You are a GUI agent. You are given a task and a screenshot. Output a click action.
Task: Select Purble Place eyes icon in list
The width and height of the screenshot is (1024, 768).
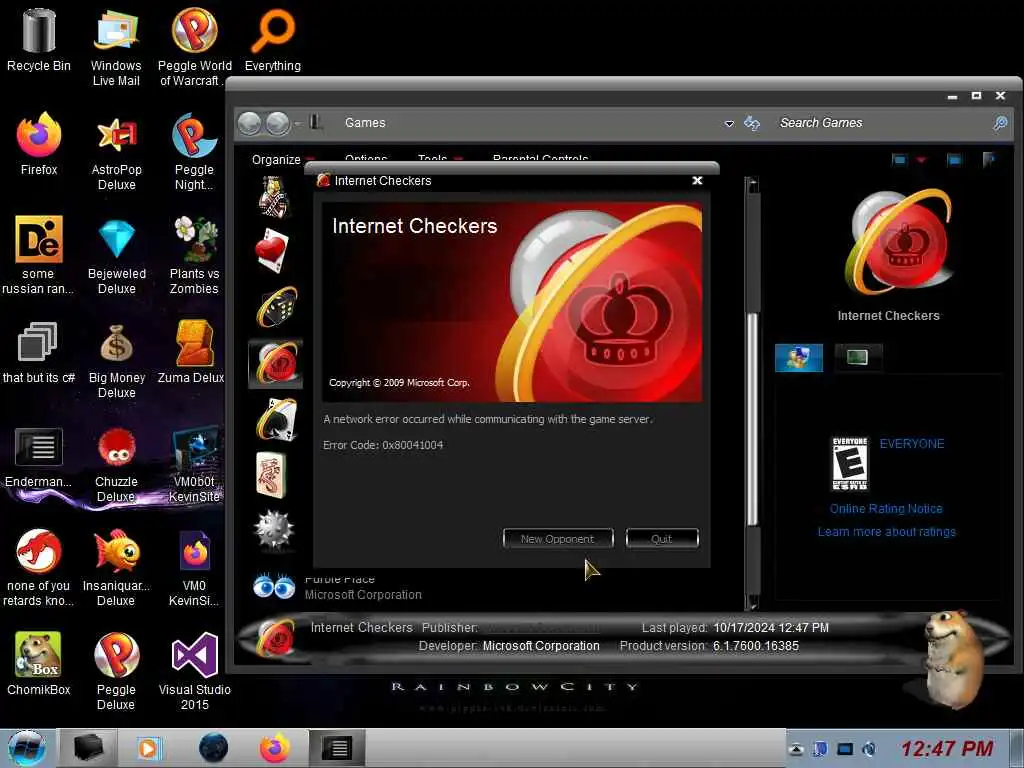pos(274,586)
